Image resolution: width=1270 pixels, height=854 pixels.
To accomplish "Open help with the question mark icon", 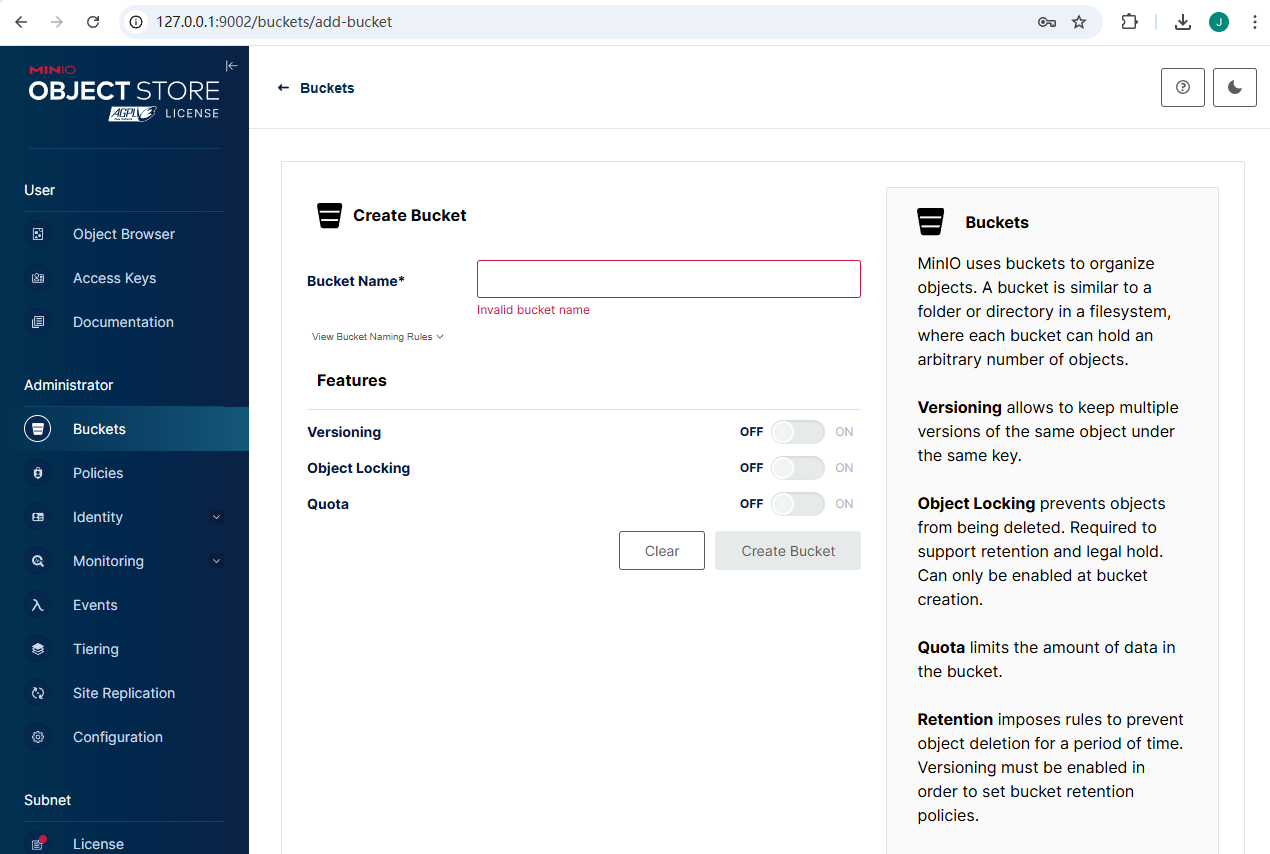I will pyautogui.click(x=1183, y=88).
